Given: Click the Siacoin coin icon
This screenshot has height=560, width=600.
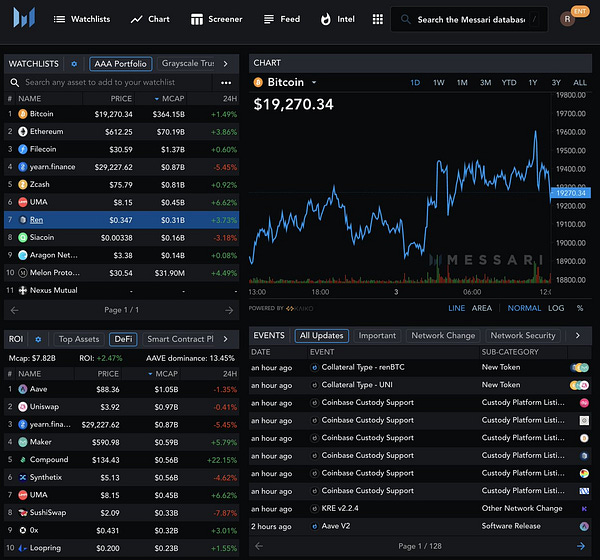Looking at the screenshot, I should coord(23,237).
